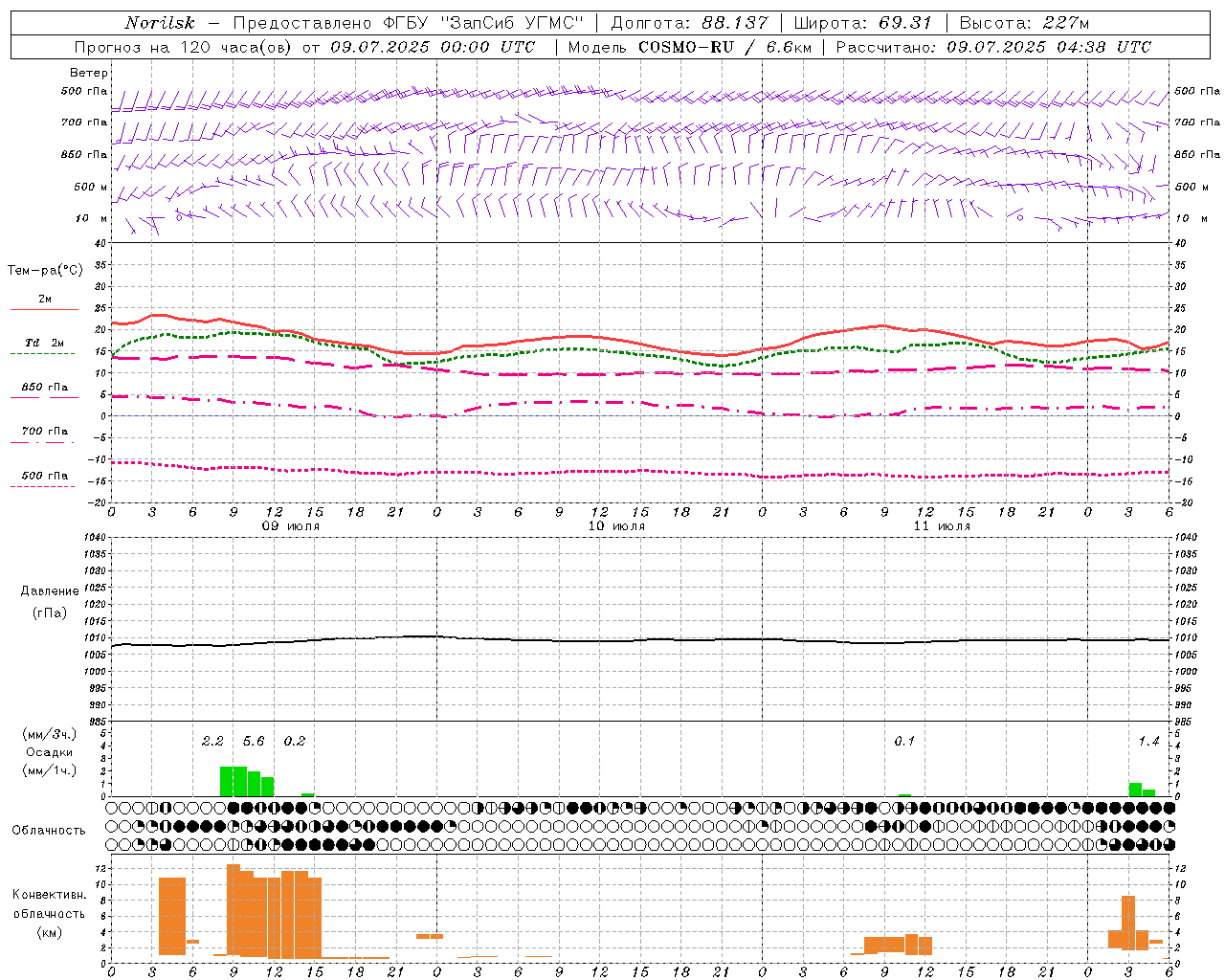Select the computed time 09.07.2025 04:38 UTC

1049,47
